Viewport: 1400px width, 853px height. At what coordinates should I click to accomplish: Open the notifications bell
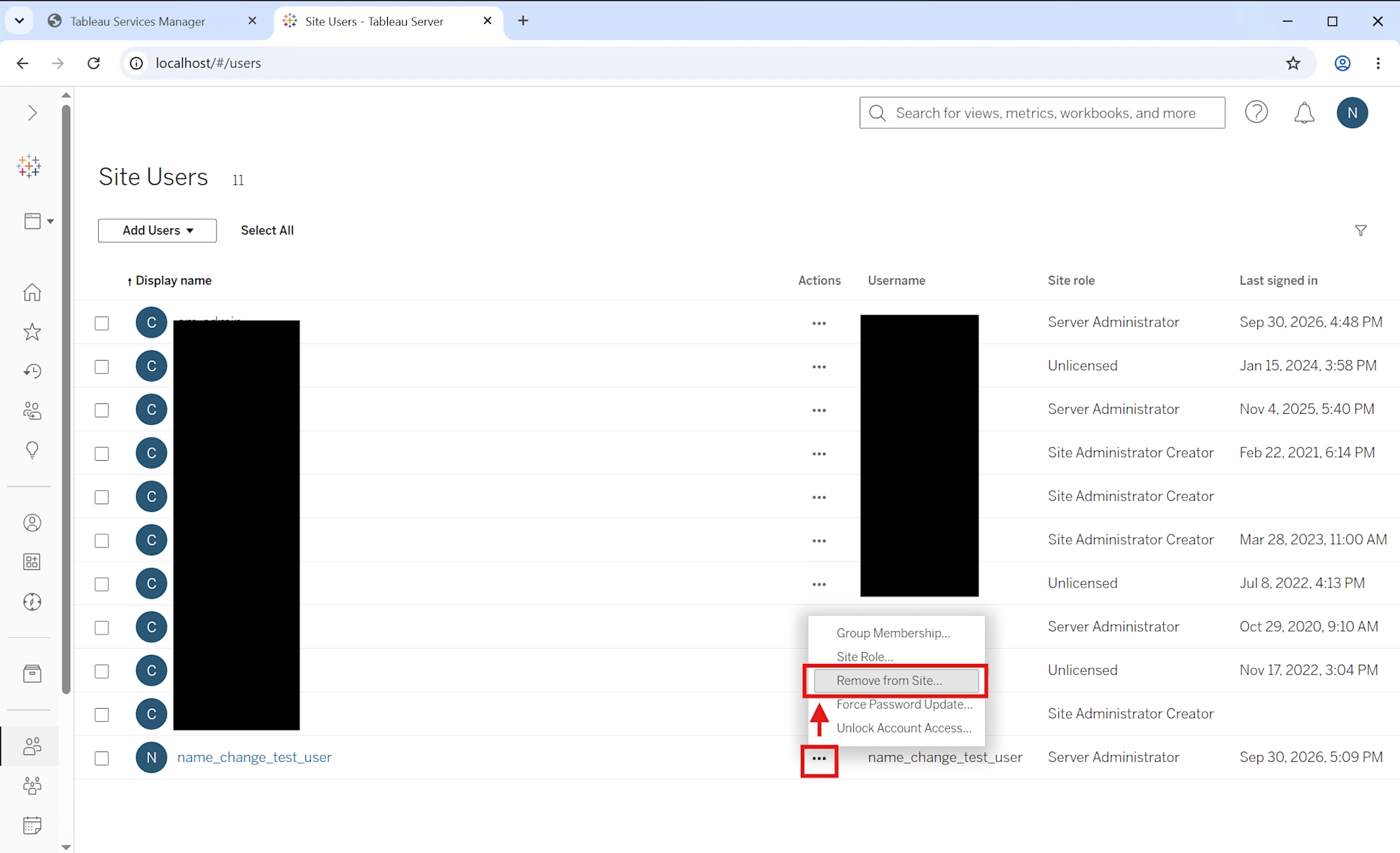click(1304, 113)
